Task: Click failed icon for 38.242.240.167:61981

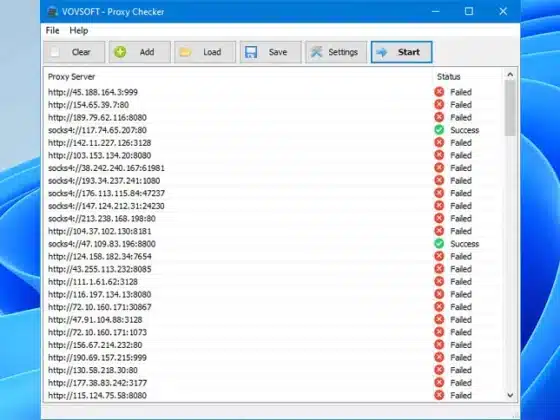Action: [x=439, y=168]
